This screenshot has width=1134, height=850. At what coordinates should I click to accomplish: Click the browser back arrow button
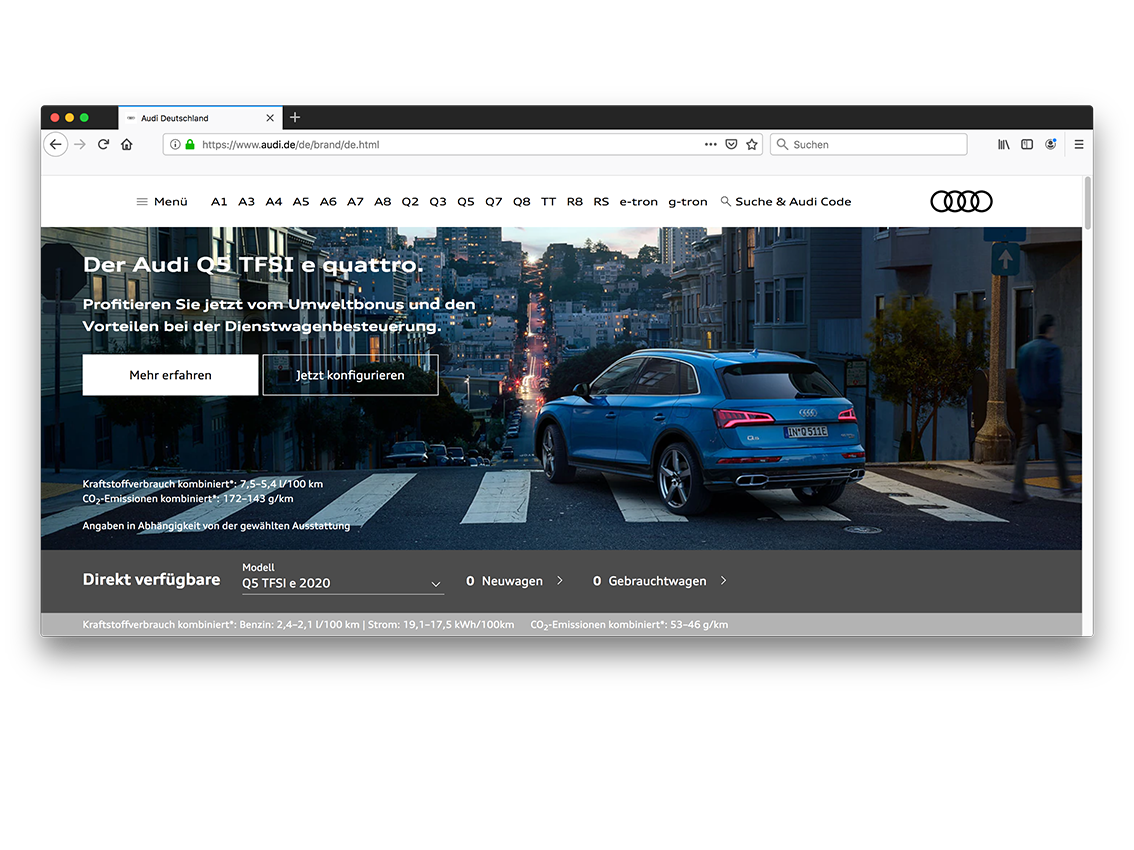tap(56, 144)
